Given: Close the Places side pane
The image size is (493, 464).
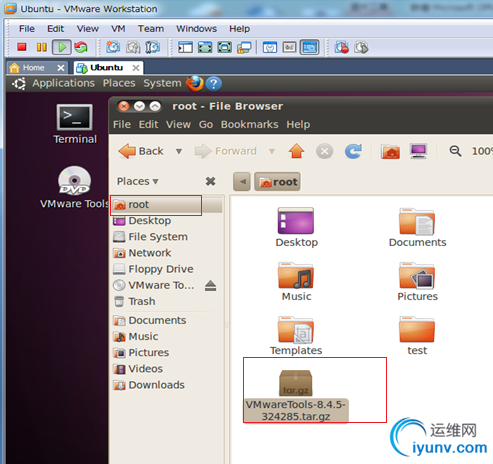Looking at the screenshot, I should click(x=210, y=181).
